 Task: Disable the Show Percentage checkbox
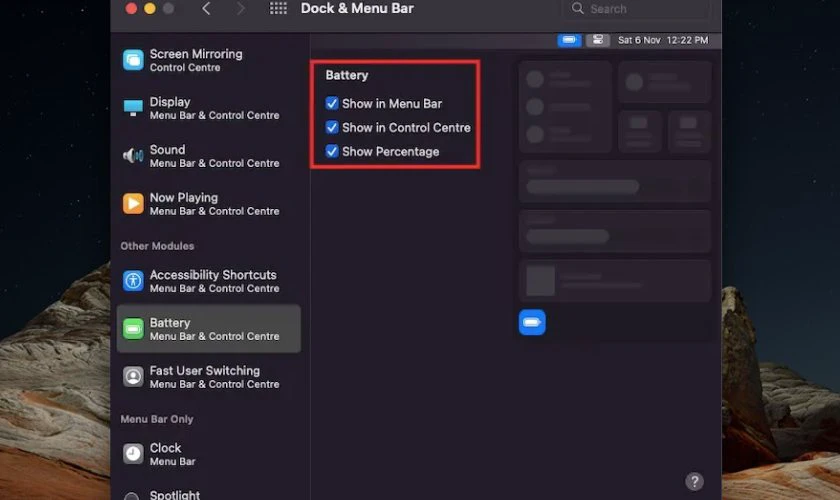click(x=332, y=151)
